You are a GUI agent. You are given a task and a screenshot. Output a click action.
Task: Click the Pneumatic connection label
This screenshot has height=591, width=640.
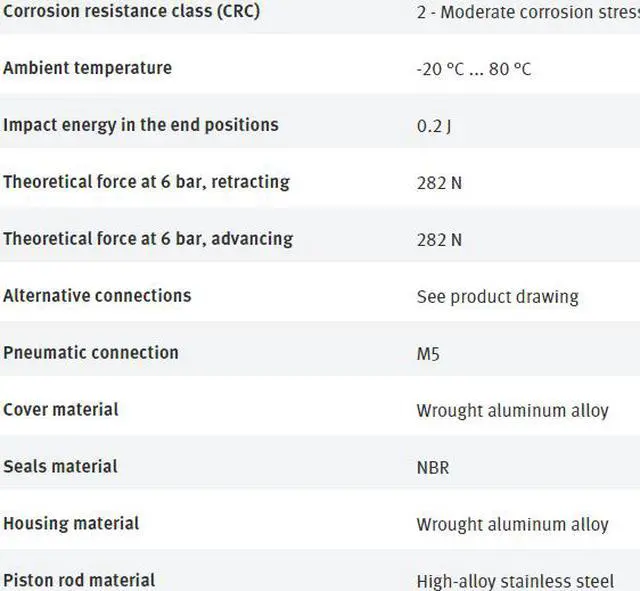[91, 353]
